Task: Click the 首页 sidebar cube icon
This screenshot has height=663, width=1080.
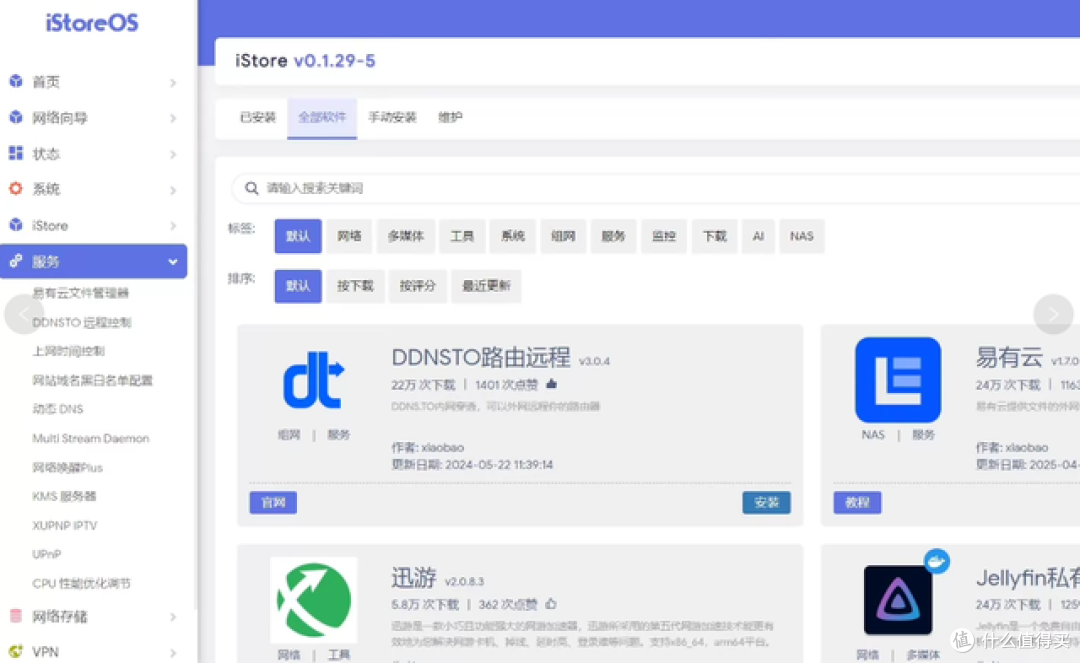Action: click(16, 81)
